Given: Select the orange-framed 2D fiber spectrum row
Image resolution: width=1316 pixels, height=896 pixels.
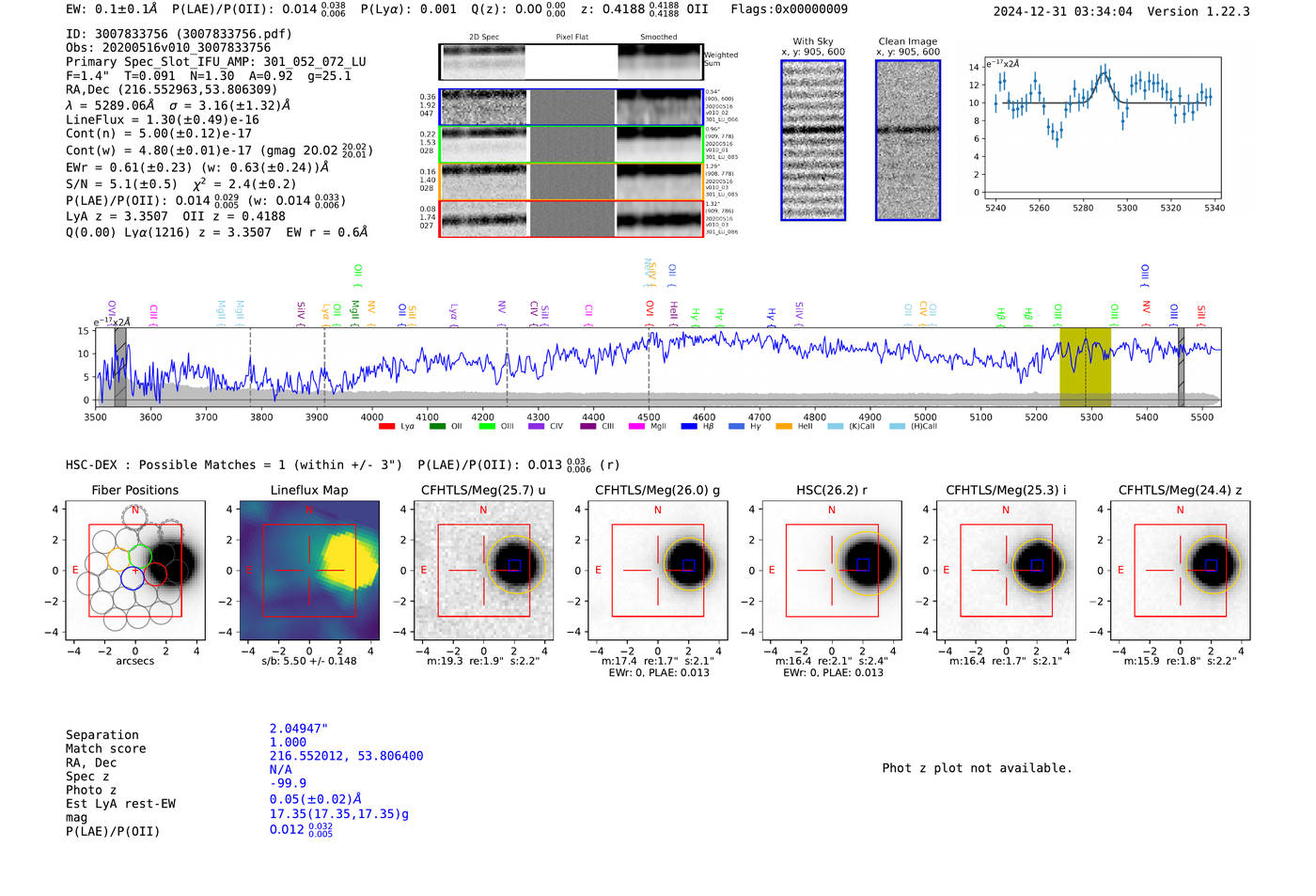Looking at the screenshot, I should [x=571, y=181].
